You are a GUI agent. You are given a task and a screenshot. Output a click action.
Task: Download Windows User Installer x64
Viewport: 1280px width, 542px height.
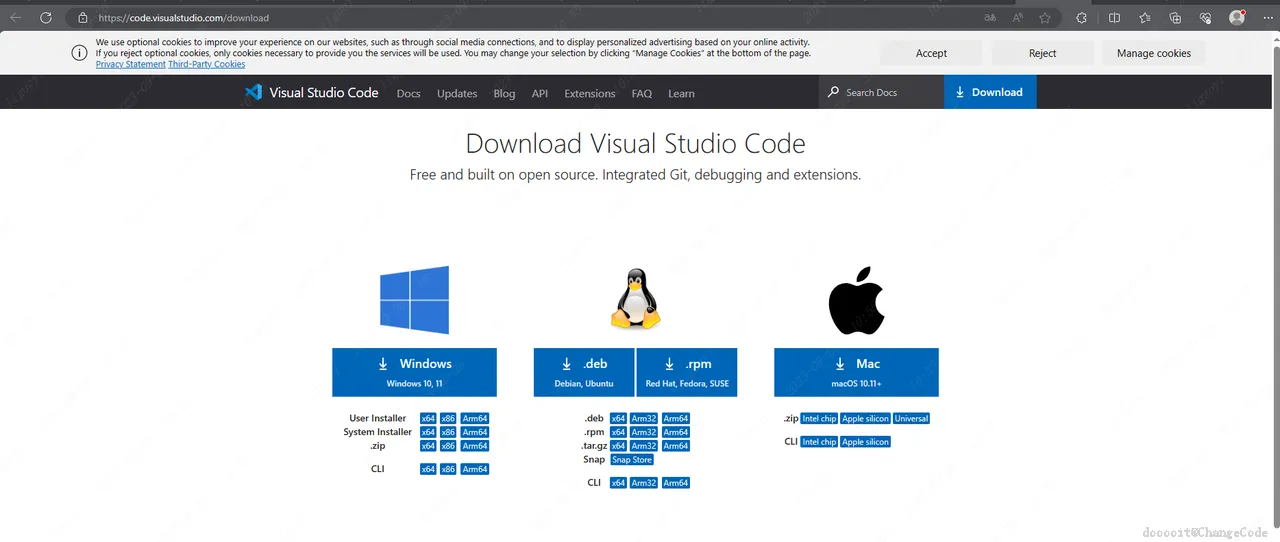428,418
